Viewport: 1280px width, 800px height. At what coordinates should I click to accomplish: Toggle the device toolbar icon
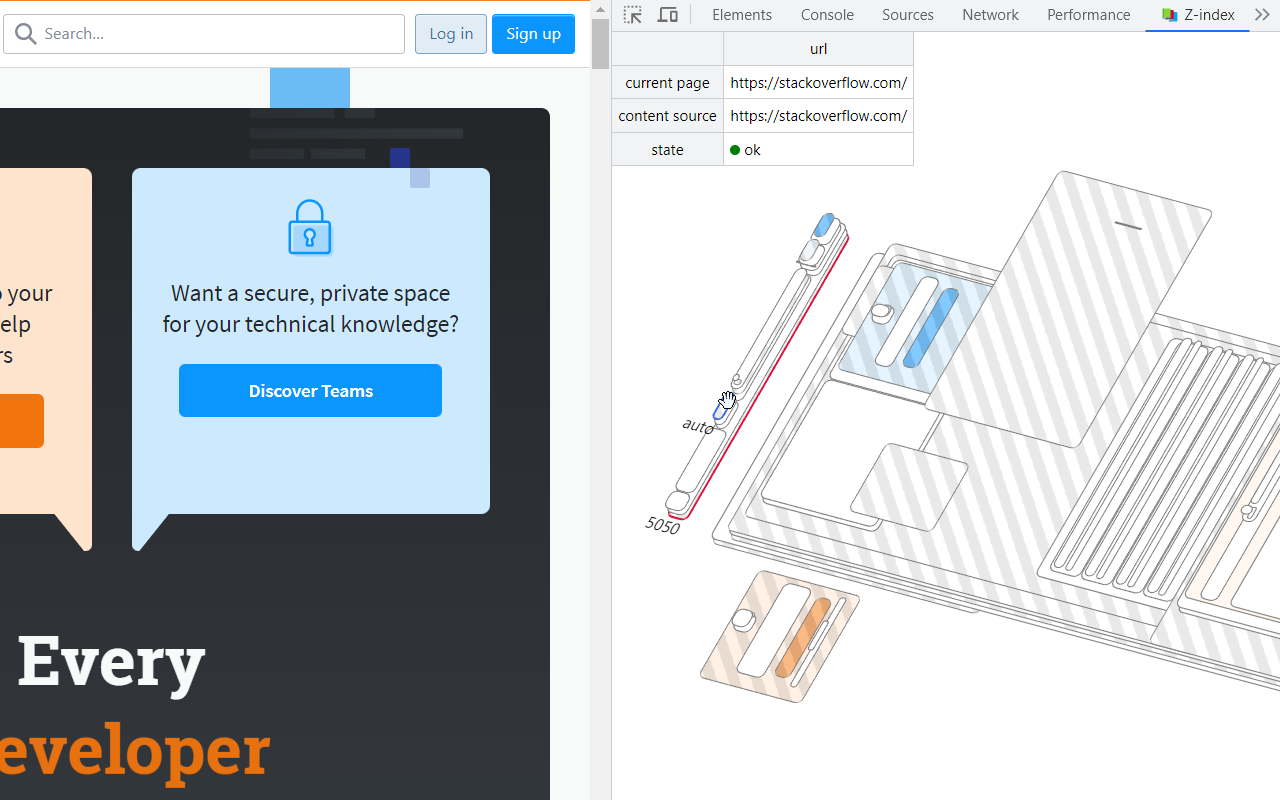[668, 15]
